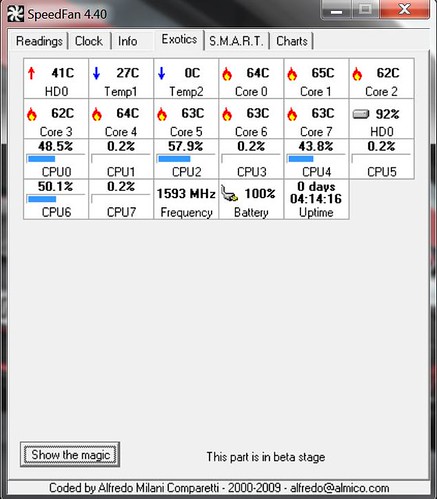Click the flame icon for Core 0

(227, 74)
